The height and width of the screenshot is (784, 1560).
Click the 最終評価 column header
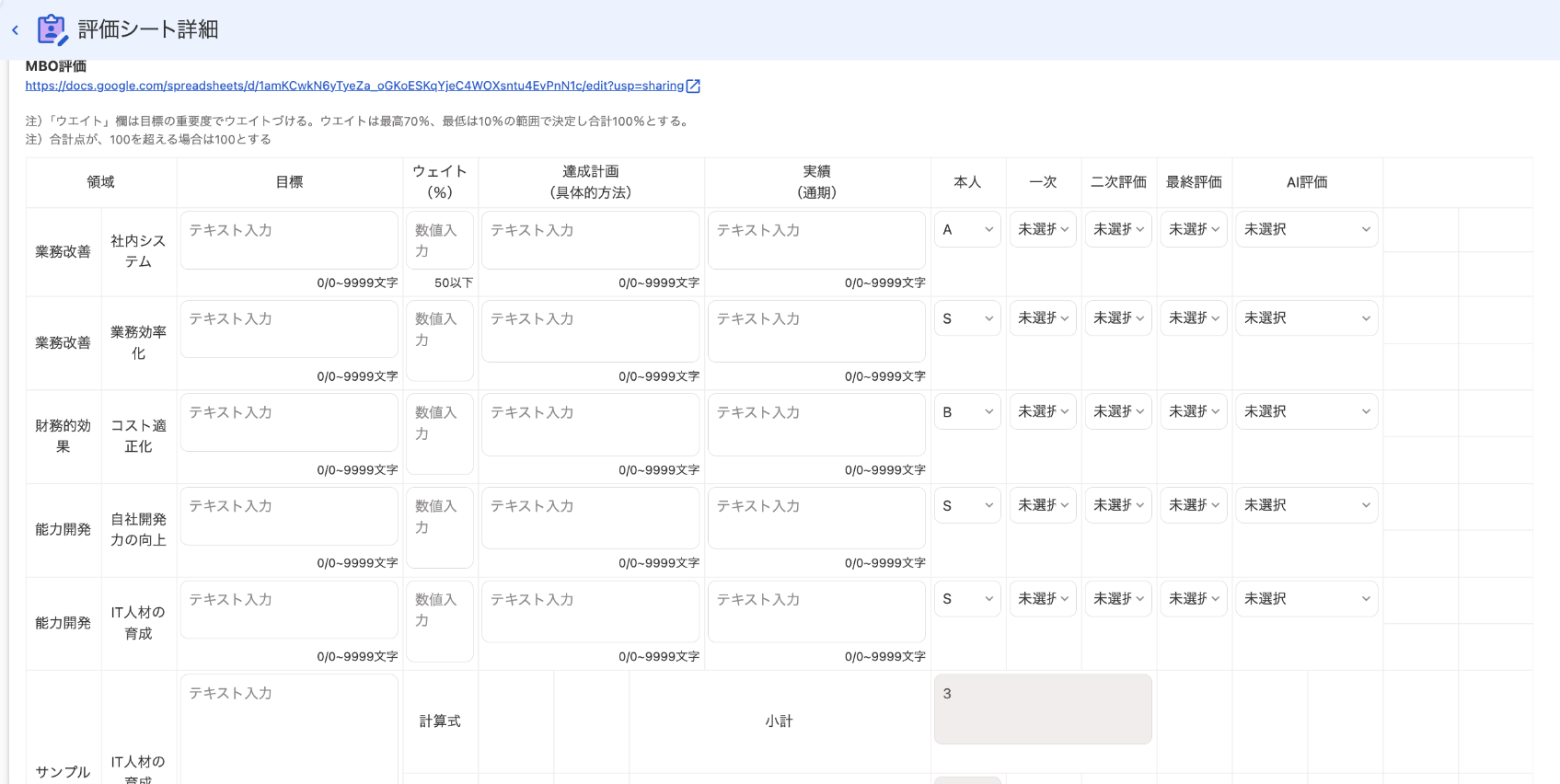coord(1194,182)
